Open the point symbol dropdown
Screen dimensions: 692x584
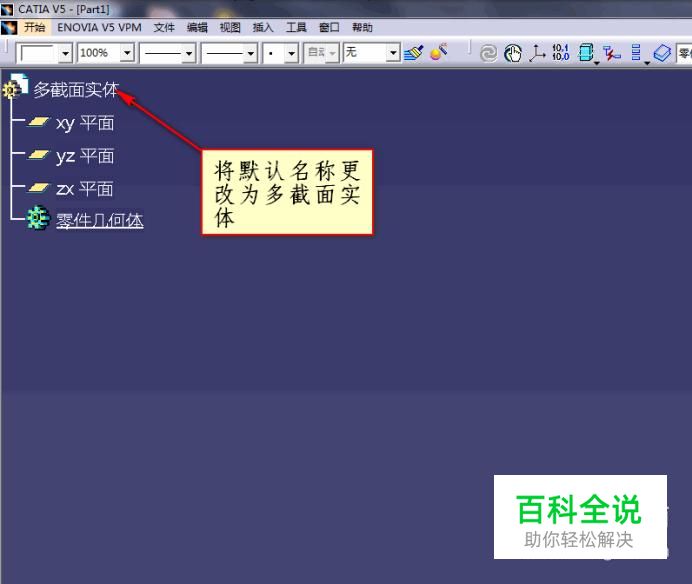coord(291,53)
